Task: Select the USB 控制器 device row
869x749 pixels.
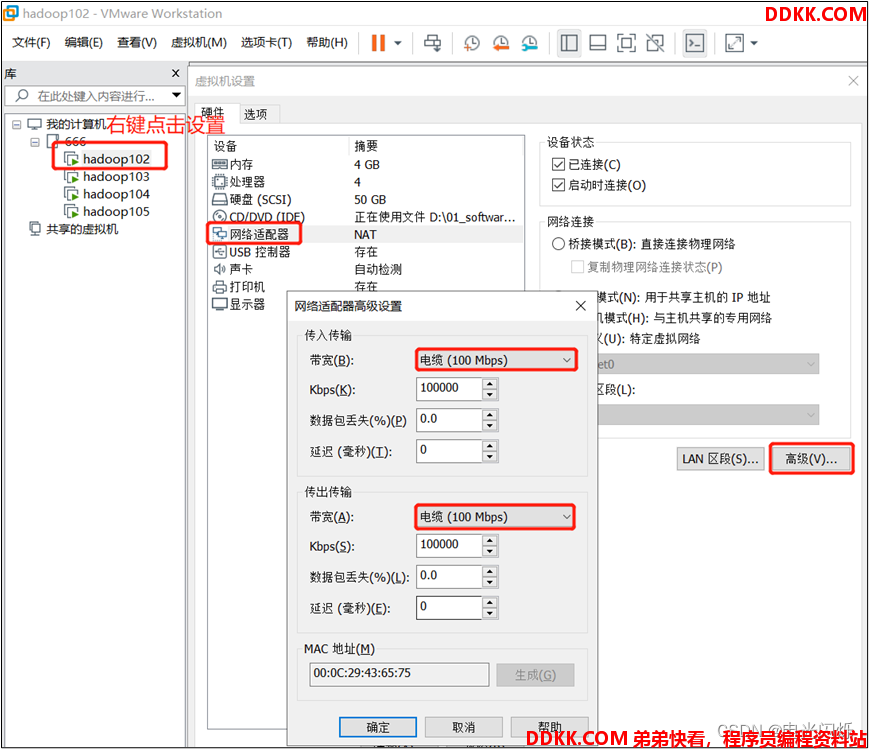Action: pyautogui.click(x=366, y=252)
